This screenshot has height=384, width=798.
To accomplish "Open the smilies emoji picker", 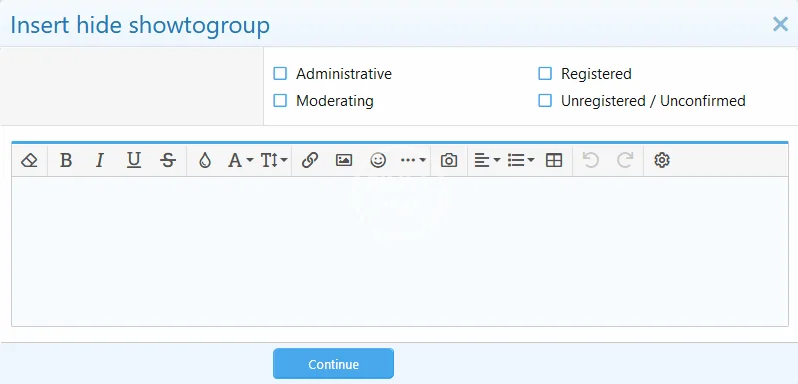I will point(378,161).
